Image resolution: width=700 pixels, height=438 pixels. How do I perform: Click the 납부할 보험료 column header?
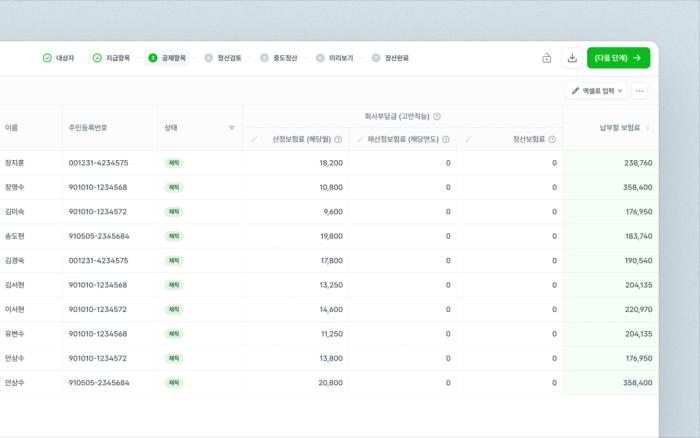(620, 128)
